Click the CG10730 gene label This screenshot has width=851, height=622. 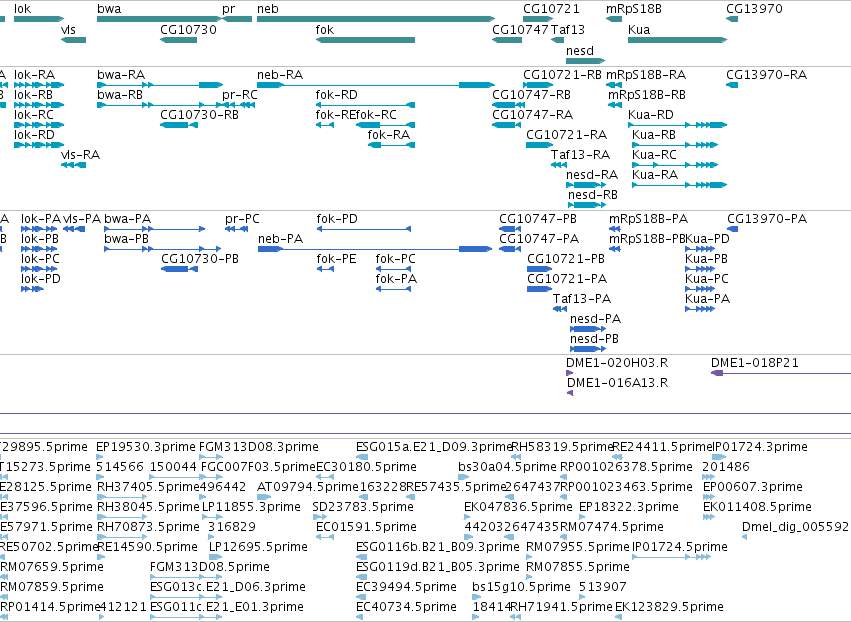tap(188, 29)
